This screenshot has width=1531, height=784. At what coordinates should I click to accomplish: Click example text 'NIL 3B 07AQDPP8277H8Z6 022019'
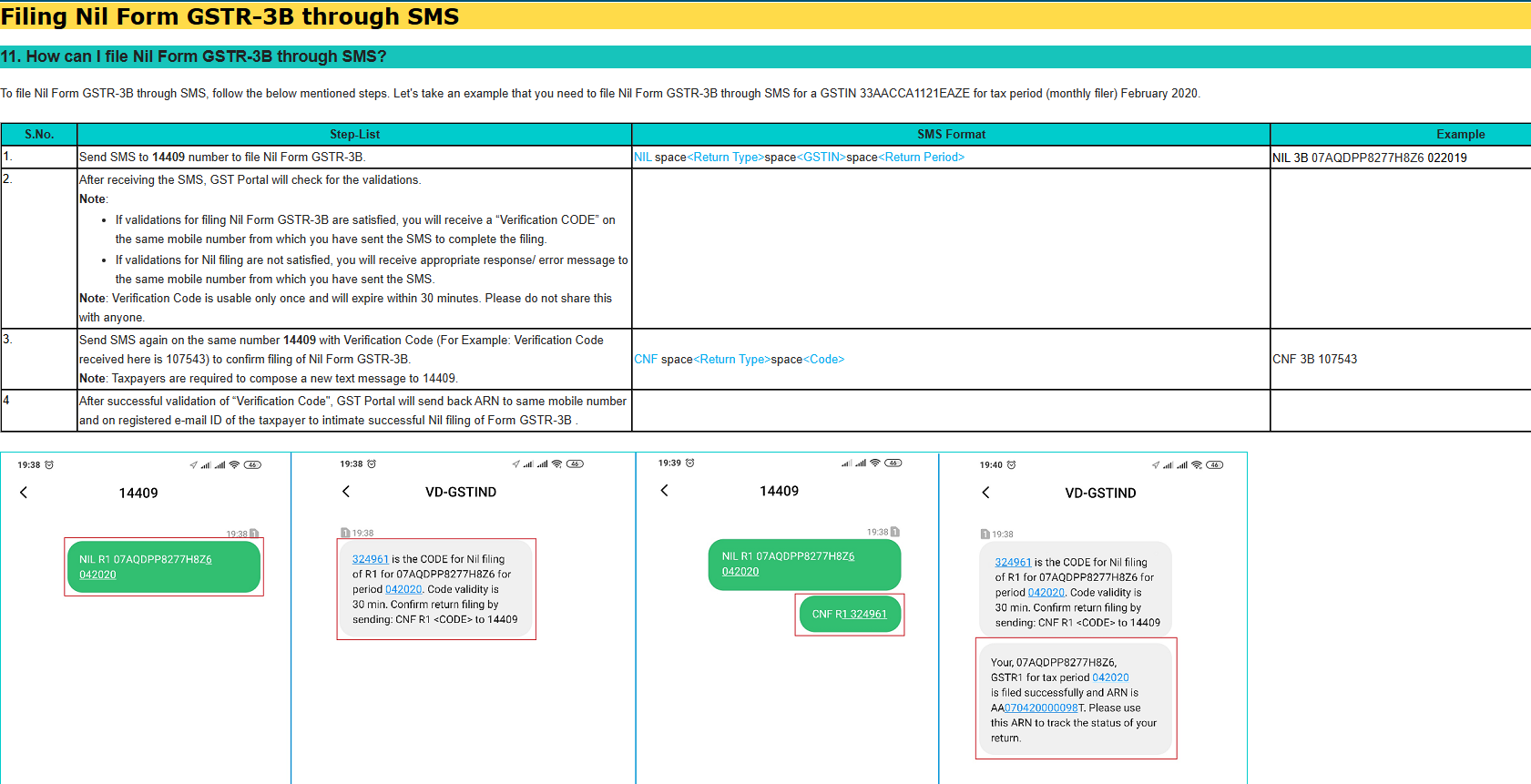pos(1369,158)
